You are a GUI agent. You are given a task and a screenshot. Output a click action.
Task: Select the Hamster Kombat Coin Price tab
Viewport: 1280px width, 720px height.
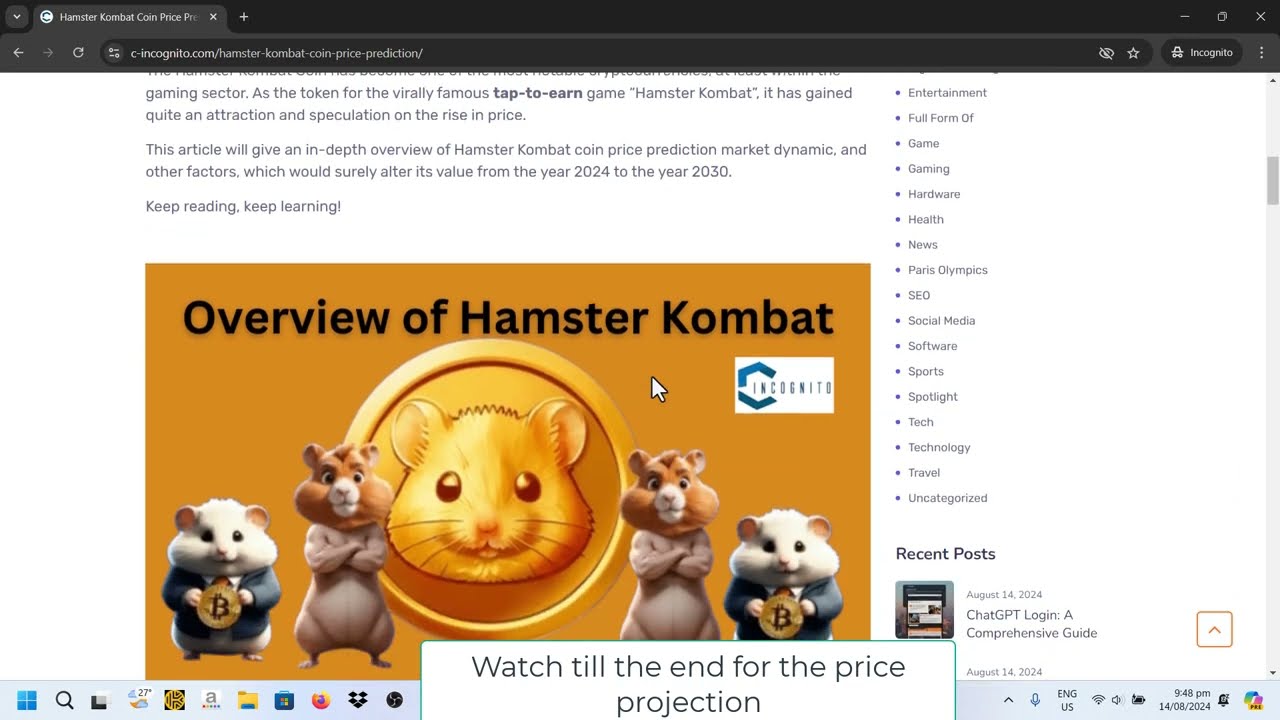(128, 17)
